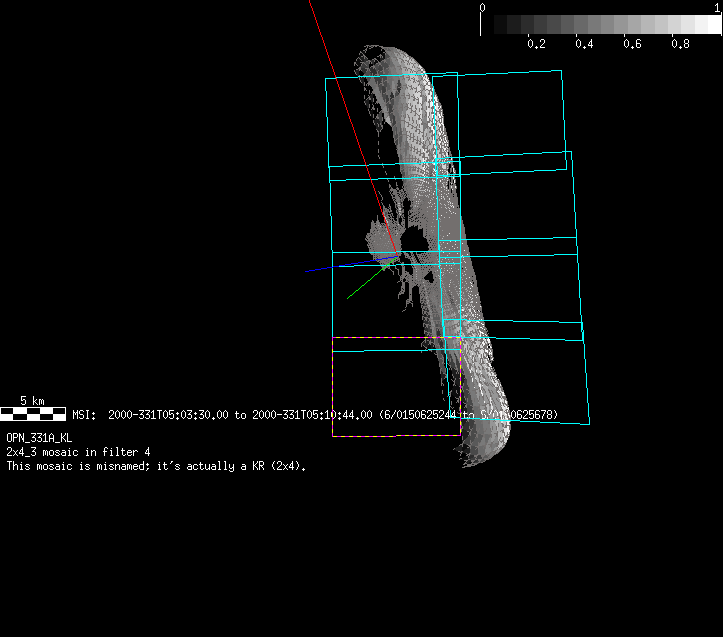Click the 0.4 tick label on colorbar

[x=584, y=44]
